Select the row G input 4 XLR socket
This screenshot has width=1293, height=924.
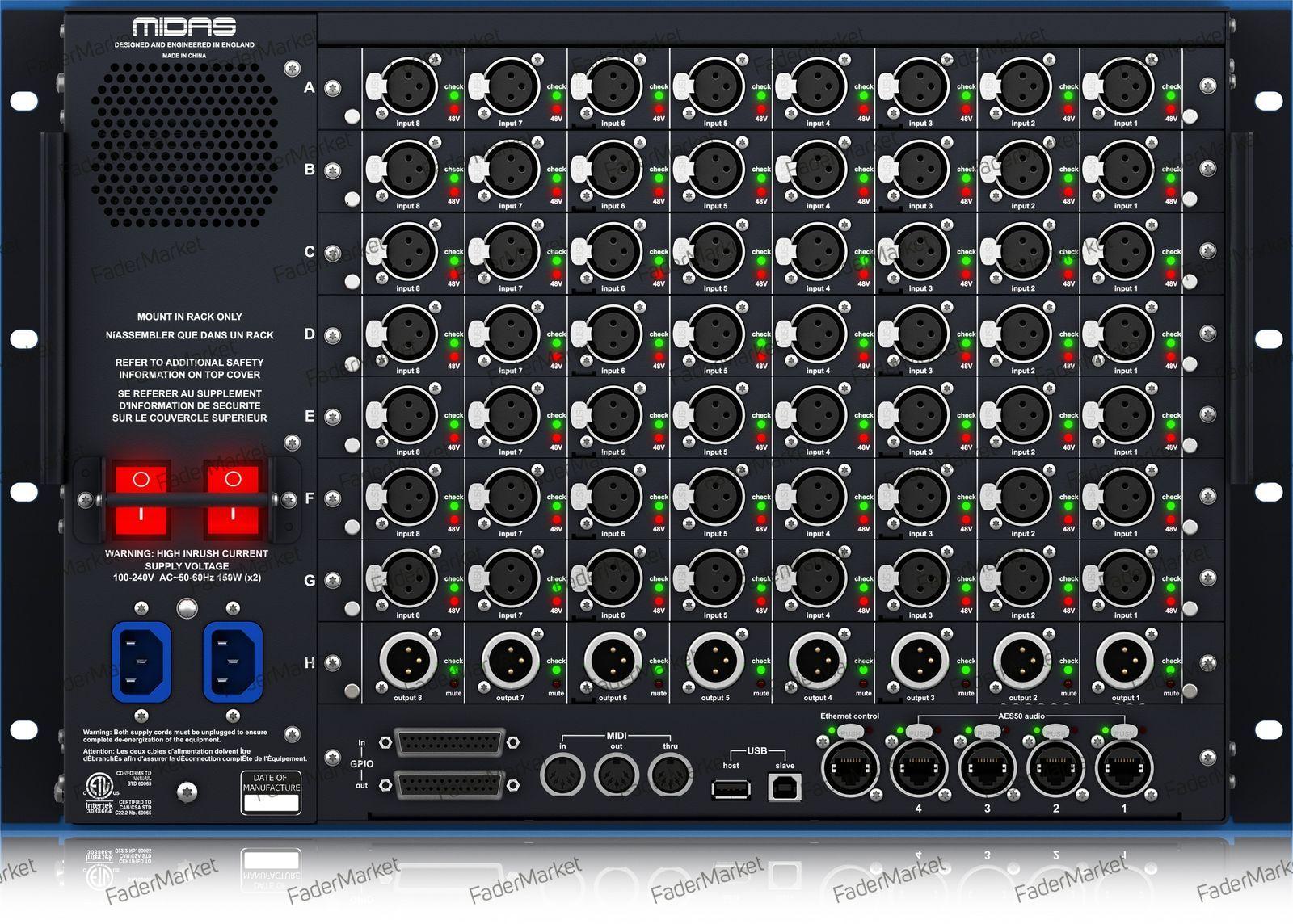pyautogui.click(x=818, y=578)
